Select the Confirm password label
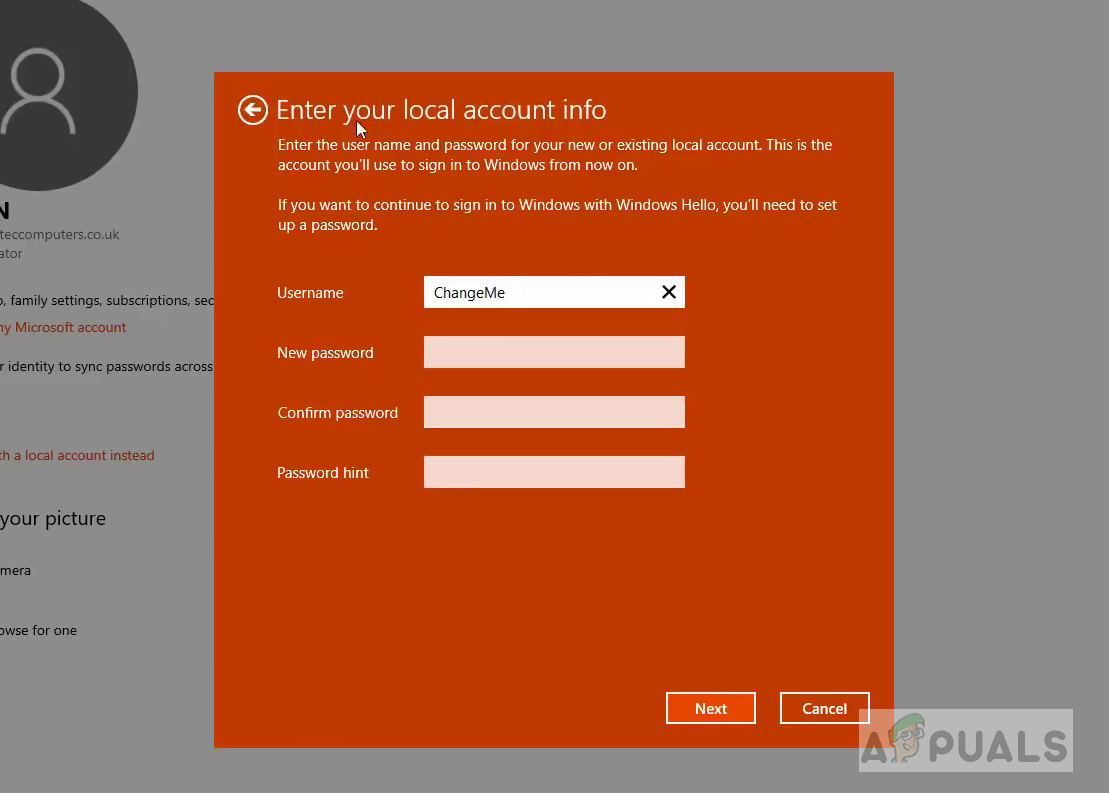 pyautogui.click(x=337, y=413)
